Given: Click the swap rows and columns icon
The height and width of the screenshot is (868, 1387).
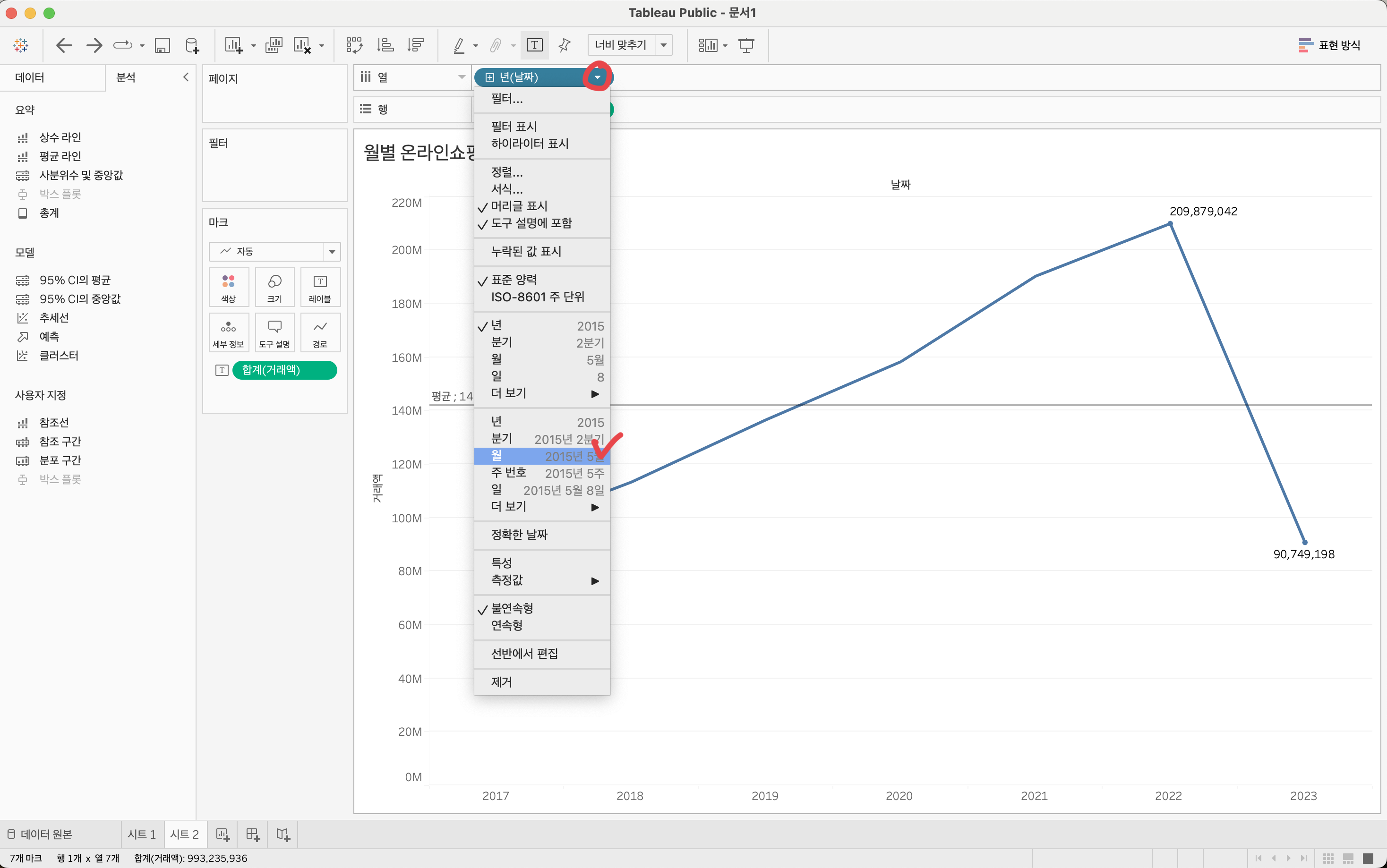Looking at the screenshot, I should (x=354, y=45).
